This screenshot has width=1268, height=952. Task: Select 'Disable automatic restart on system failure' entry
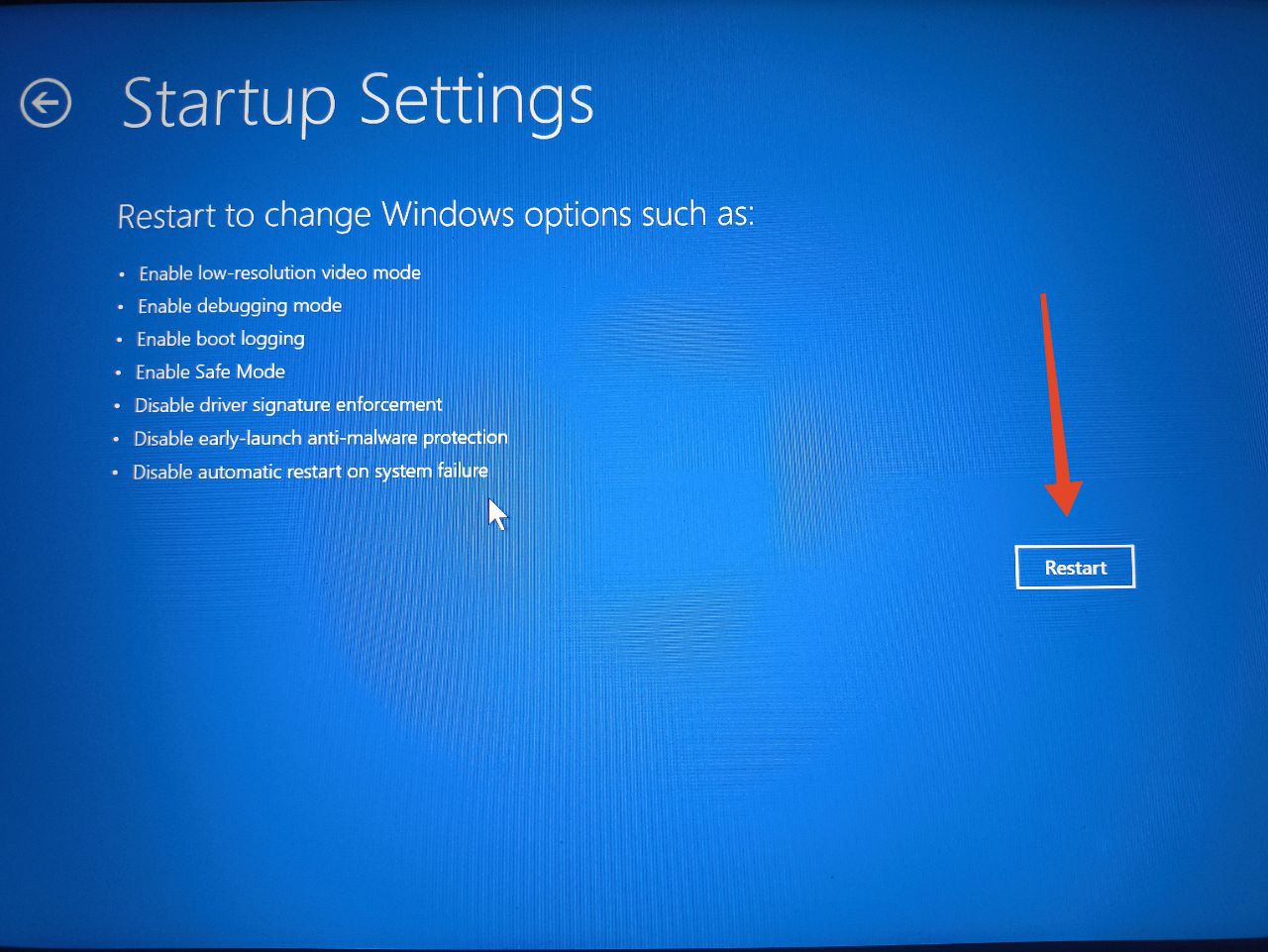(x=310, y=472)
